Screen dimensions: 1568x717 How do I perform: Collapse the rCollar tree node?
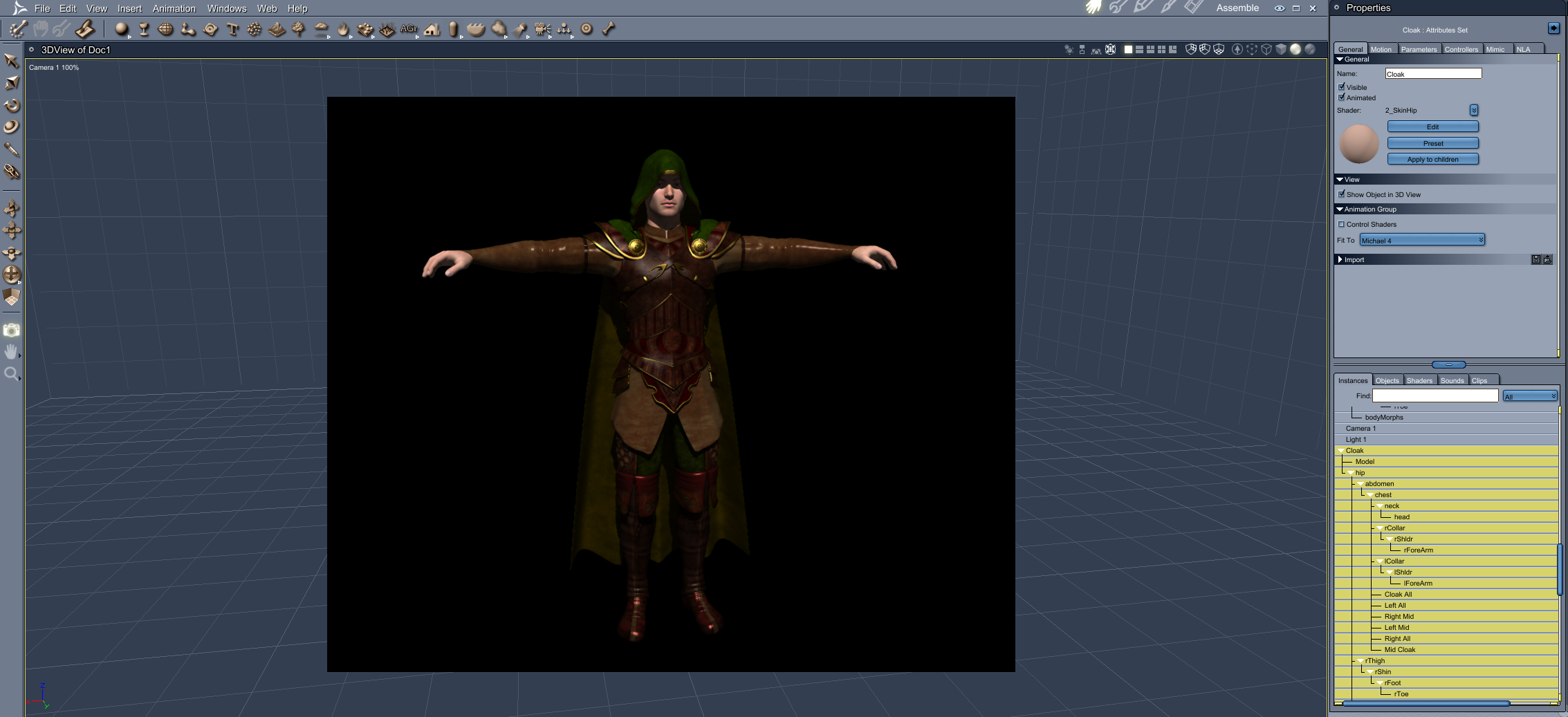point(1380,528)
